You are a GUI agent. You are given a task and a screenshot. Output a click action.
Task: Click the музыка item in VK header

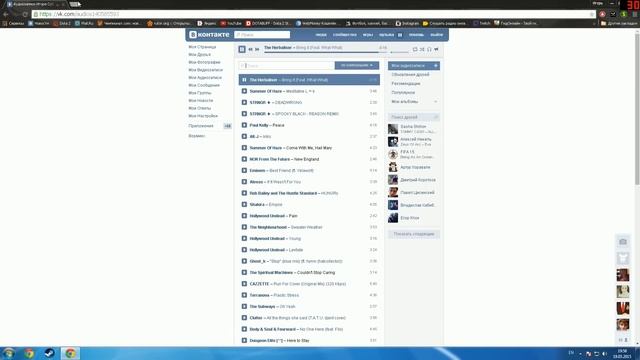[x=386, y=35]
